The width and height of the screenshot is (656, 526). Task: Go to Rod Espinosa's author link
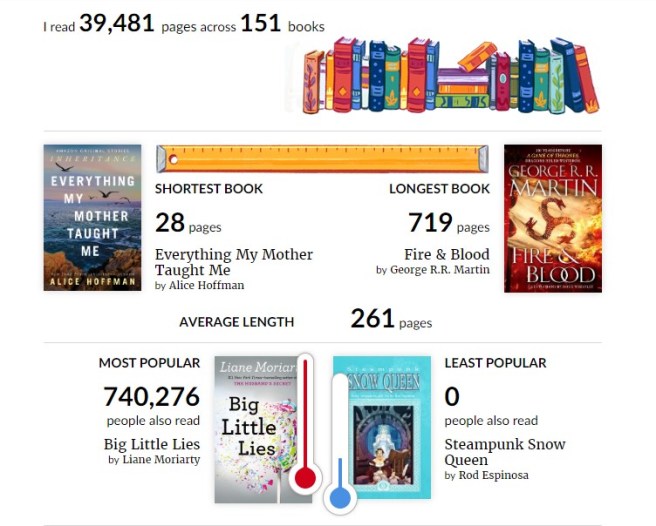[x=493, y=475]
